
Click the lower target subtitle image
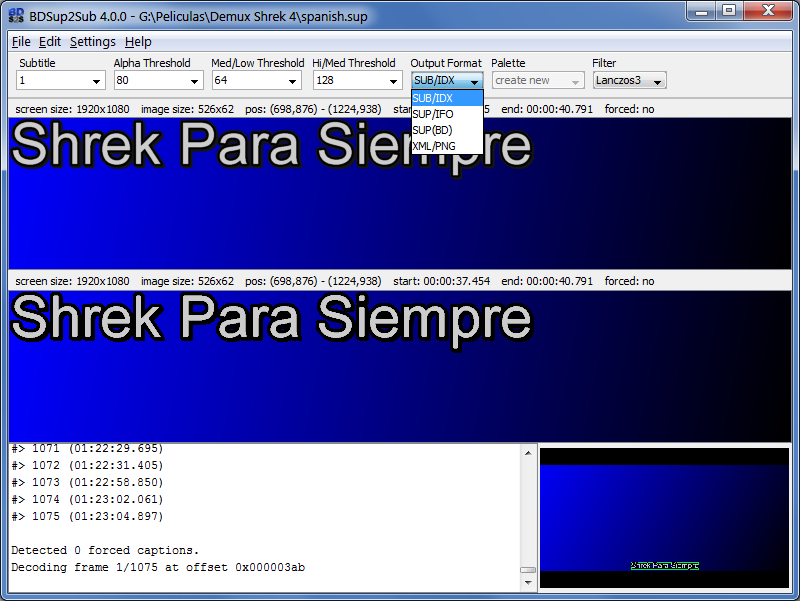(x=399, y=366)
